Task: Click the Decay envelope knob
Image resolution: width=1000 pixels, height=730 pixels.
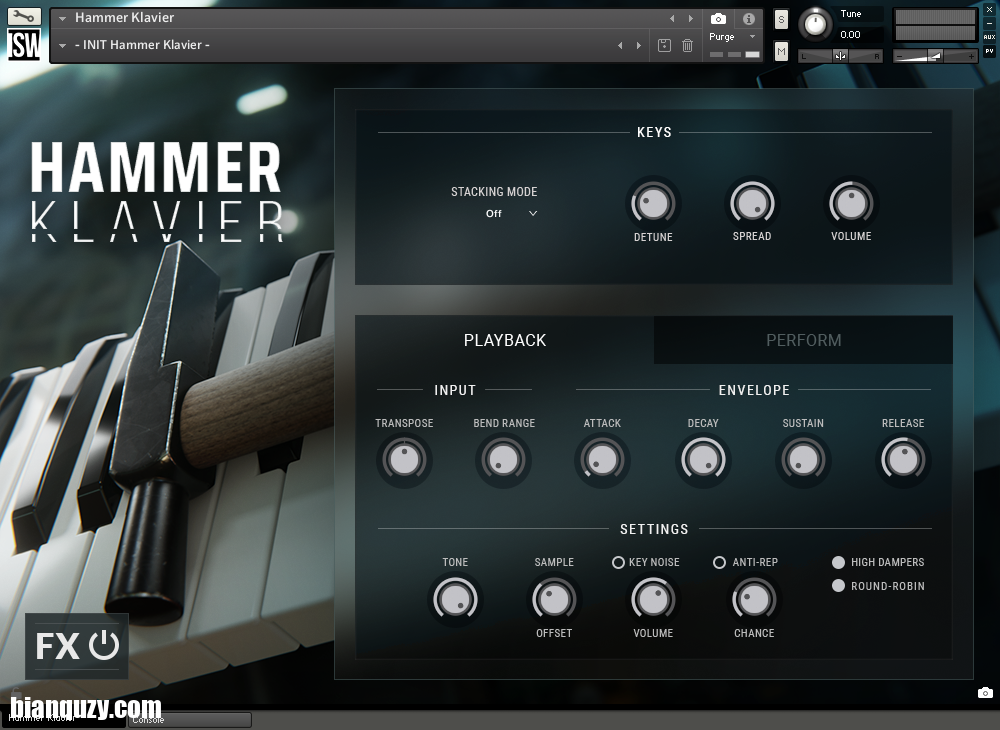Action: pyautogui.click(x=703, y=460)
